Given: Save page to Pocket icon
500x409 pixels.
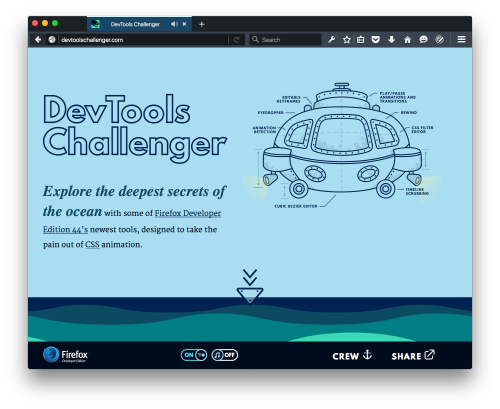Looking at the screenshot, I should click(x=376, y=40).
